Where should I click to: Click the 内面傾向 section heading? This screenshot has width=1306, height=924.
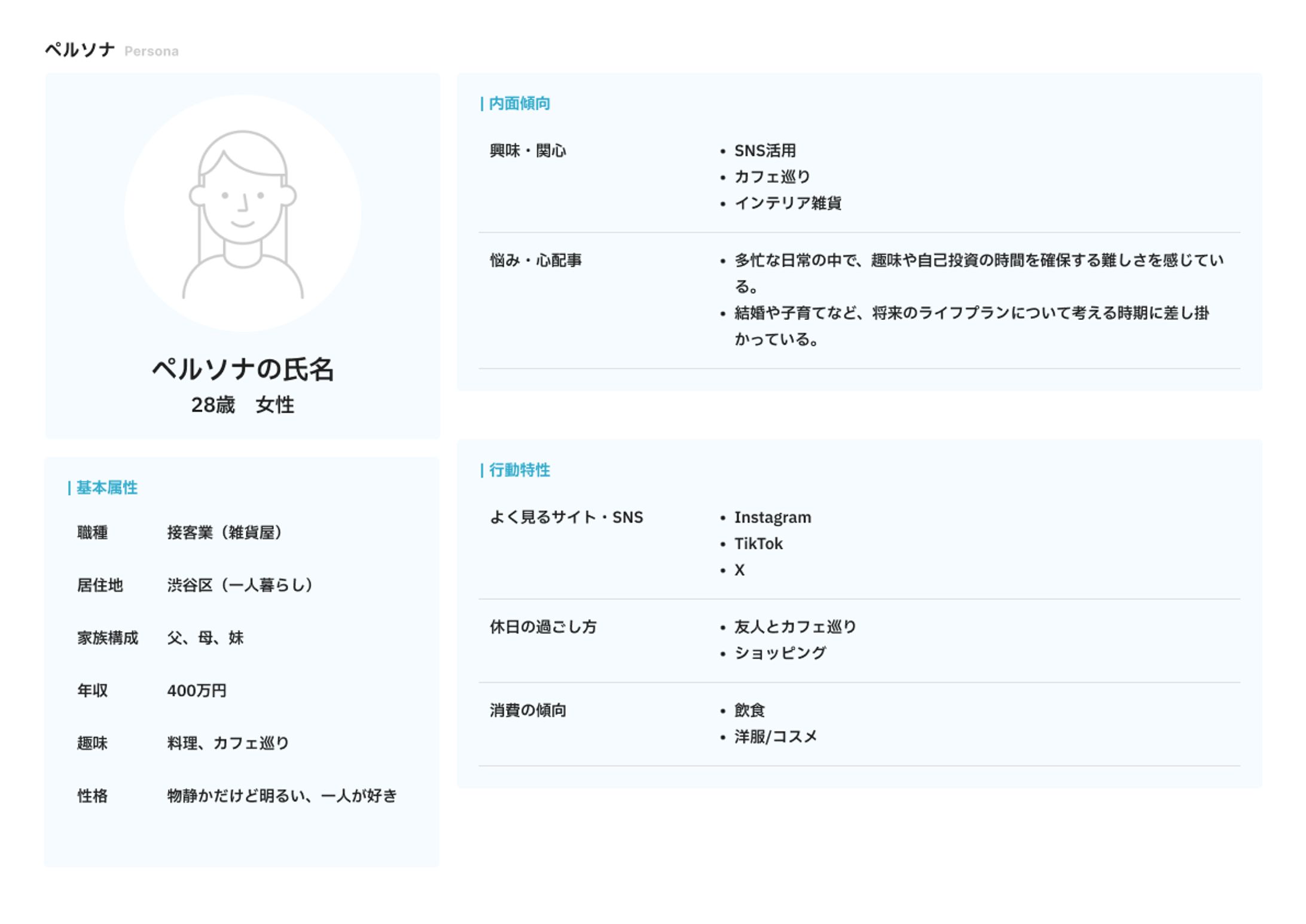(x=519, y=103)
